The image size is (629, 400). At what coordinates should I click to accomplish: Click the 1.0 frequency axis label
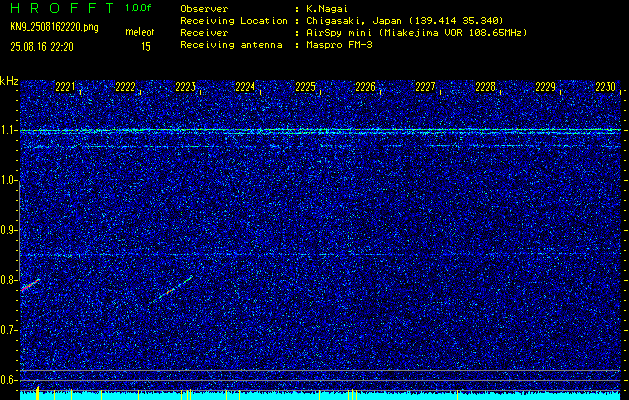[x=8, y=181]
